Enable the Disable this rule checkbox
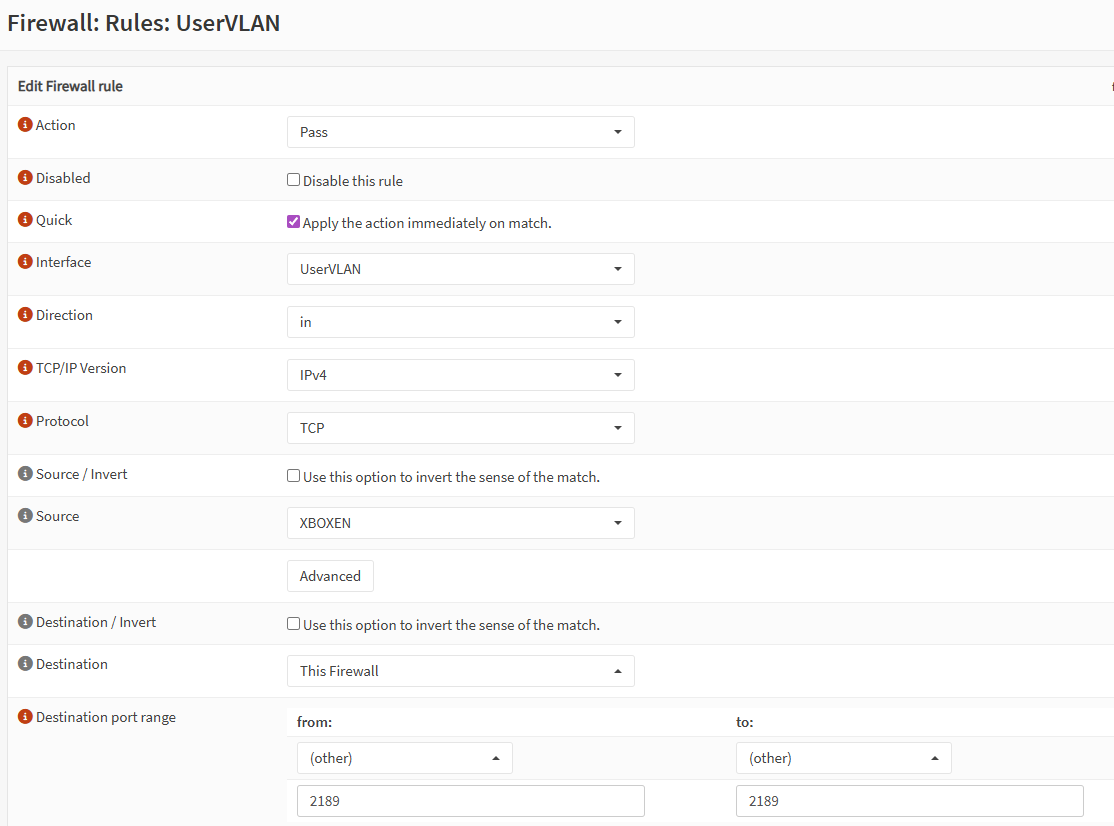Screen dimensions: 1114x826 pos(294,180)
